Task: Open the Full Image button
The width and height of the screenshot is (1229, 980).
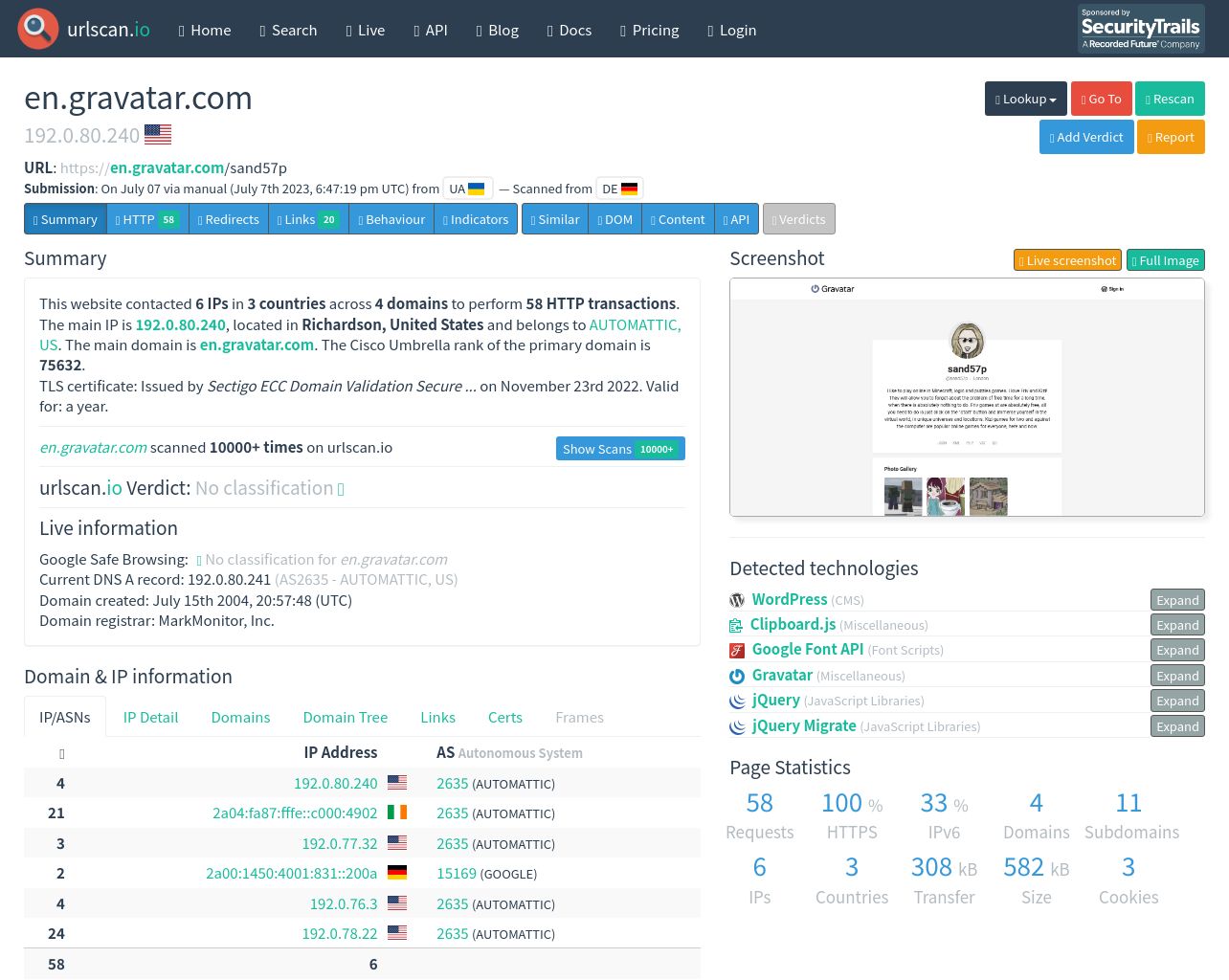Action: click(x=1166, y=260)
